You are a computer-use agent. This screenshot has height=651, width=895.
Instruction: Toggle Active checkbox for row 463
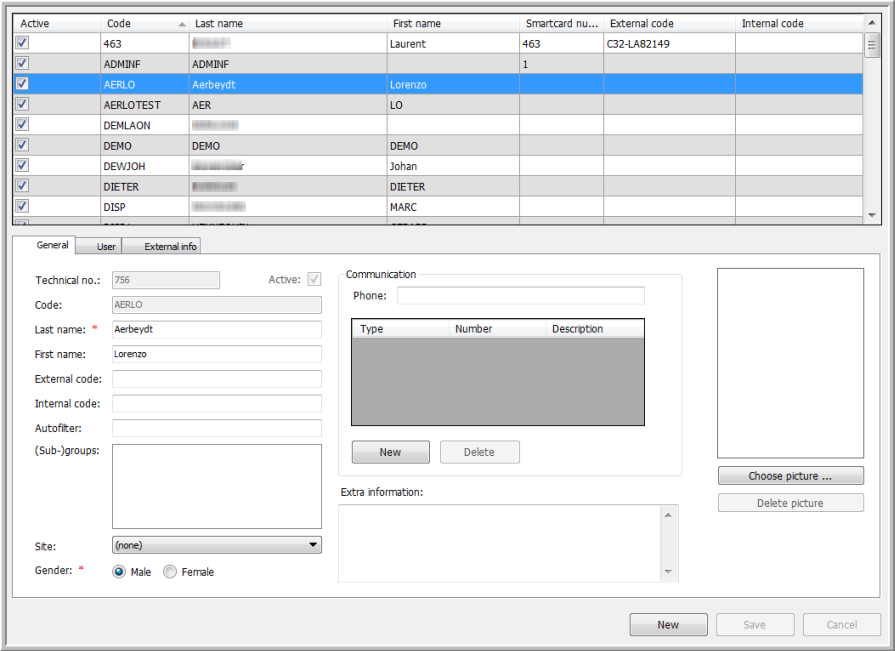pos(23,43)
